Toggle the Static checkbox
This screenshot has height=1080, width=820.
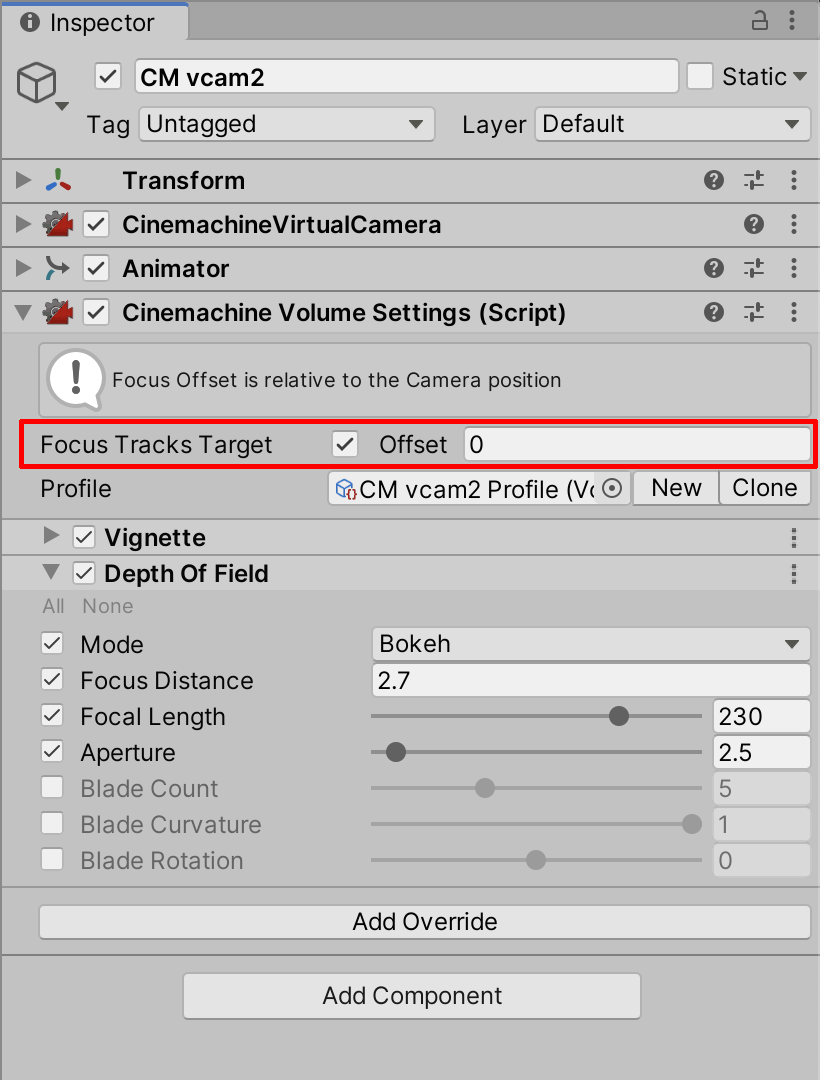[x=700, y=76]
